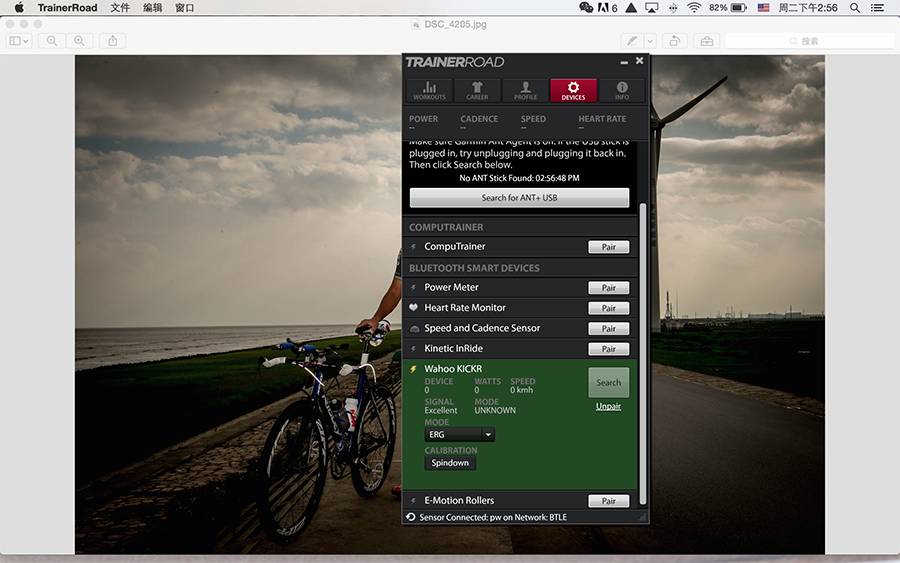Viewport: 900px width, 563px height.
Task: Open the Apple menu
Action: pos(19,7)
